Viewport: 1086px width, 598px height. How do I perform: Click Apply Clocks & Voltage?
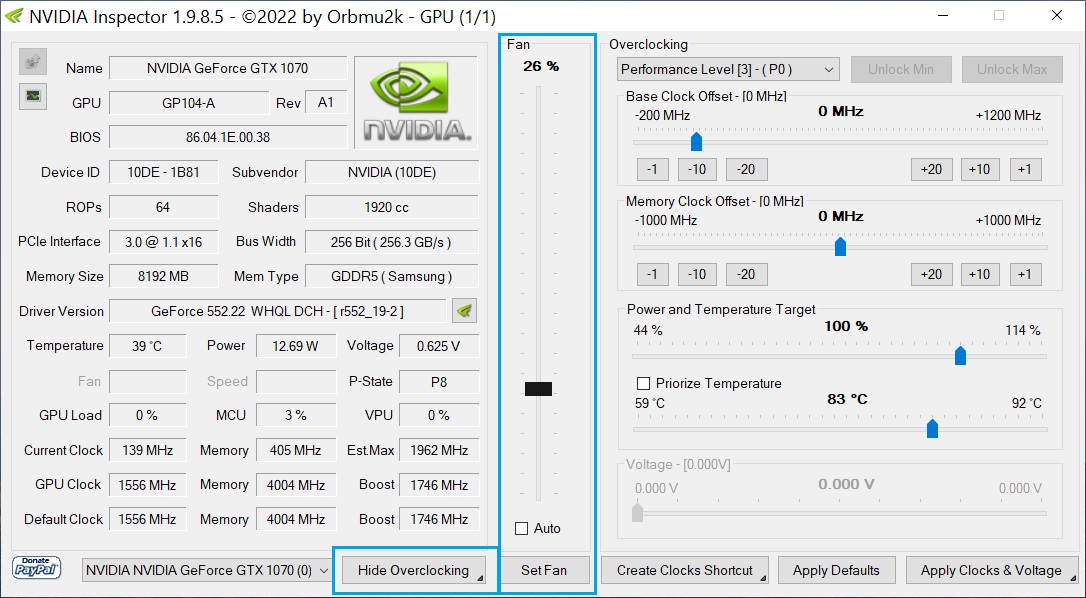coord(991,570)
